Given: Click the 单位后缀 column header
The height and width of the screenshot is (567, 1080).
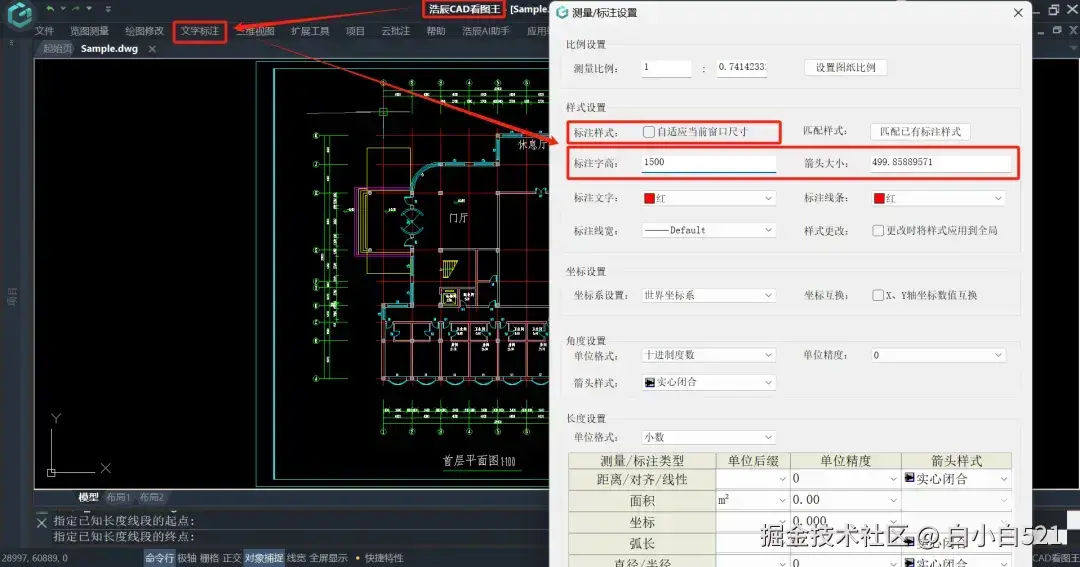Looking at the screenshot, I should click(753, 461).
